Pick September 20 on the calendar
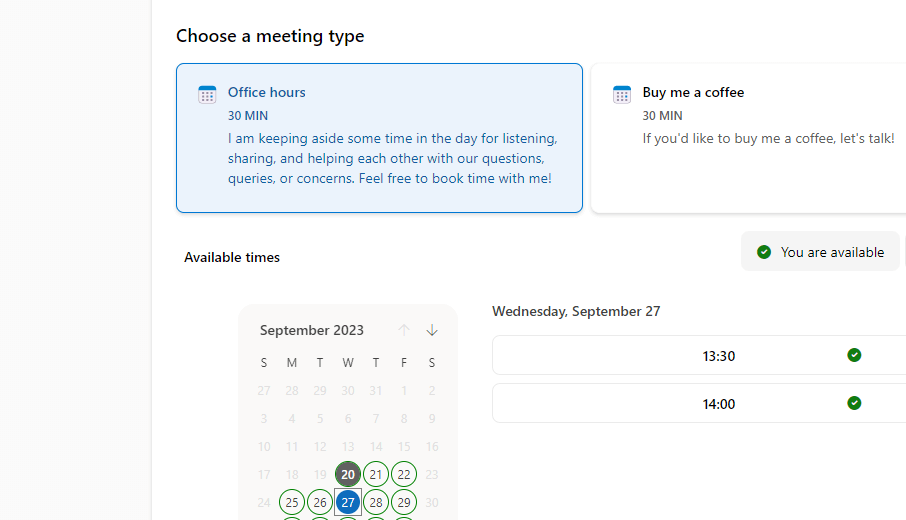The height and width of the screenshot is (520, 906). 348,474
